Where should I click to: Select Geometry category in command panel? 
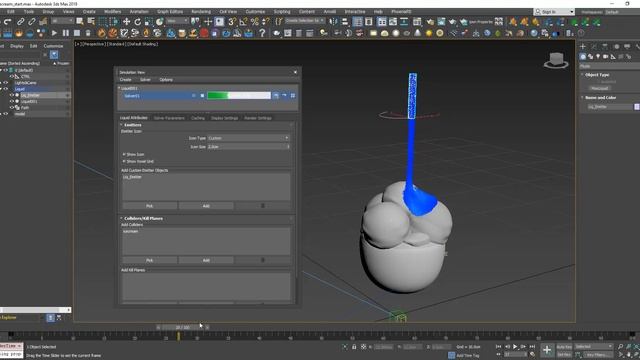[x=583, y=57]
